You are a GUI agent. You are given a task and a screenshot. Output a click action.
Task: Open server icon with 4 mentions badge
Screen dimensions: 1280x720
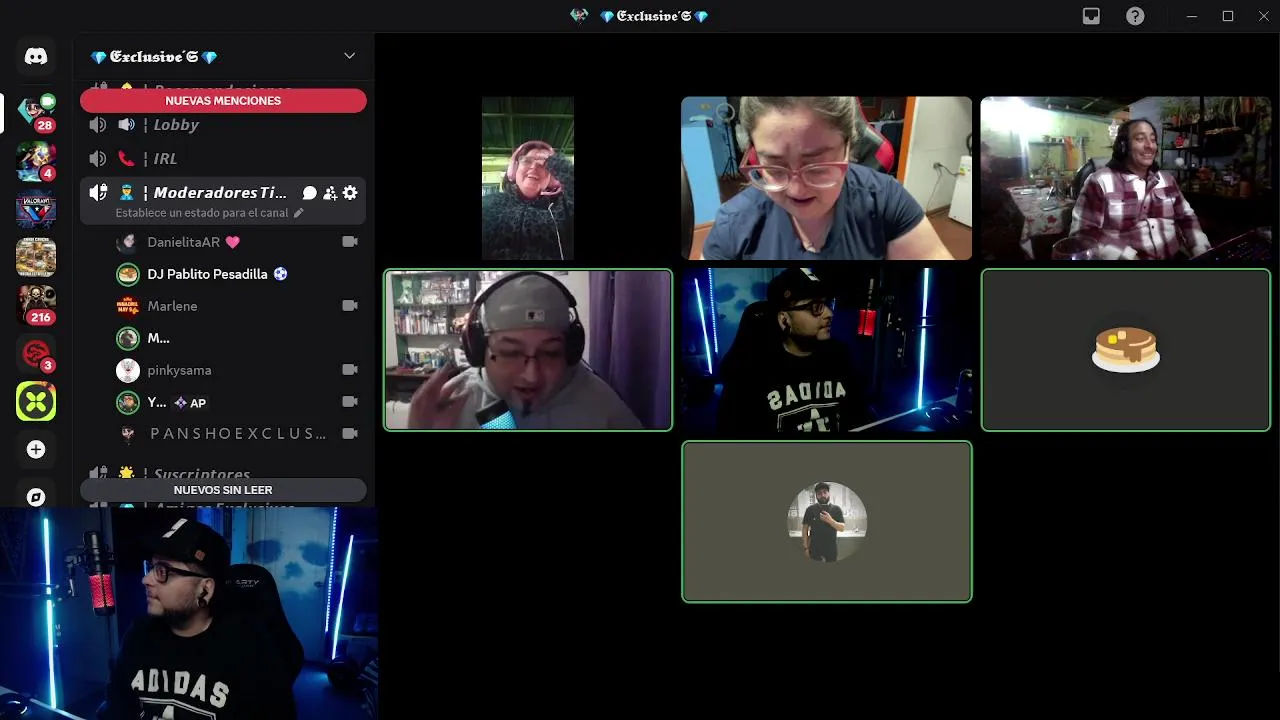pos(36,161)
